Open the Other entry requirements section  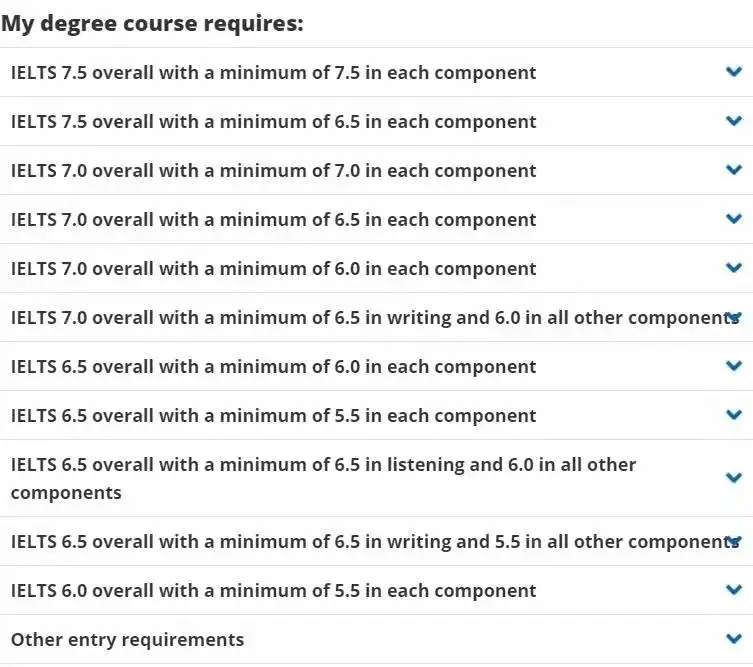127,639
